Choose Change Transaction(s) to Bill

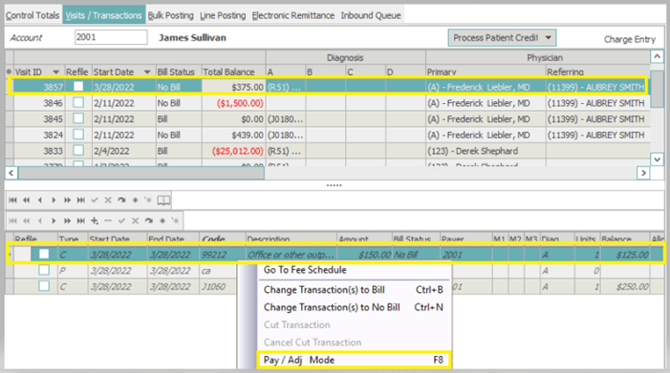355,290
